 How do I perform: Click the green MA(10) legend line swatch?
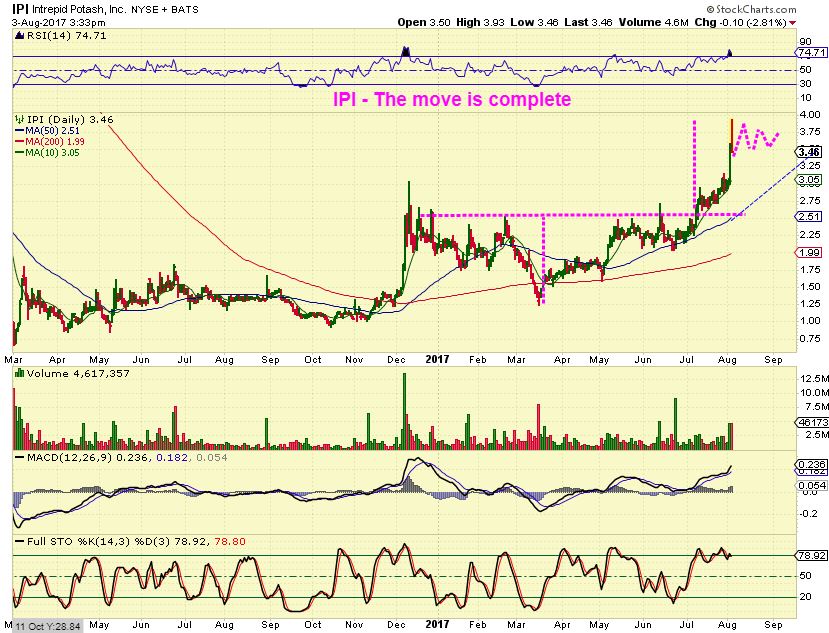20,153
